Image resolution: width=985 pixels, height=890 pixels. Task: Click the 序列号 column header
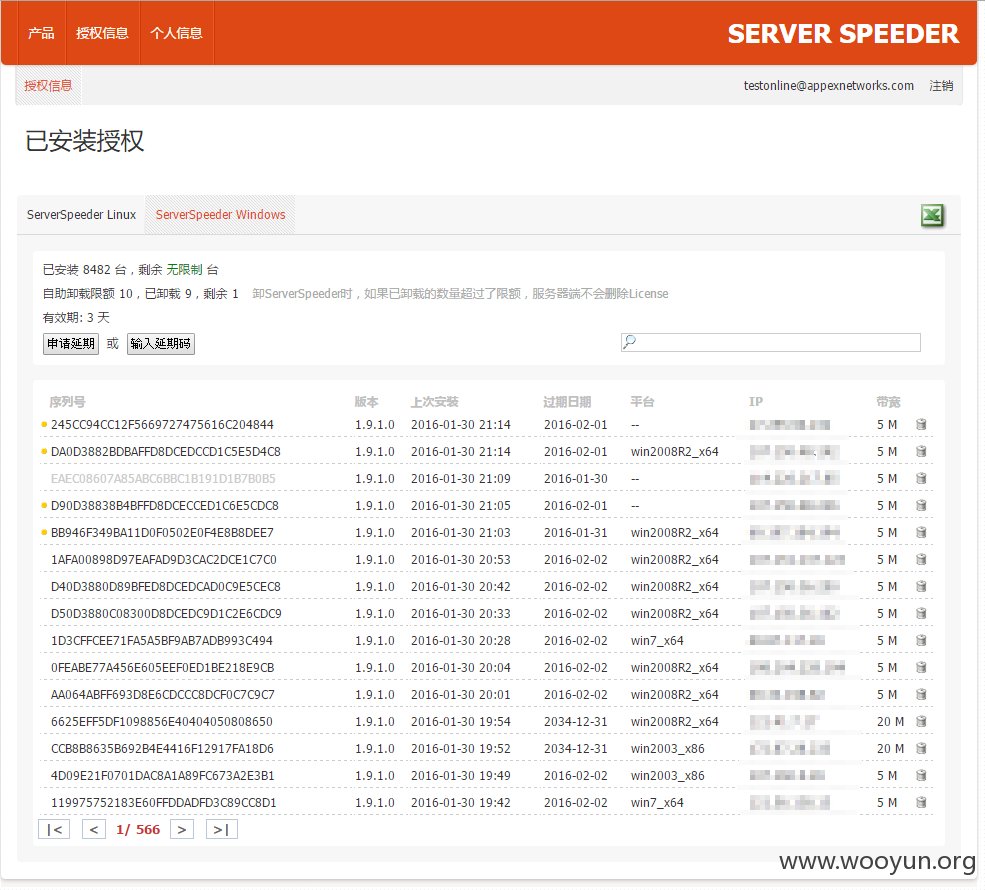[x=67, y=402]
